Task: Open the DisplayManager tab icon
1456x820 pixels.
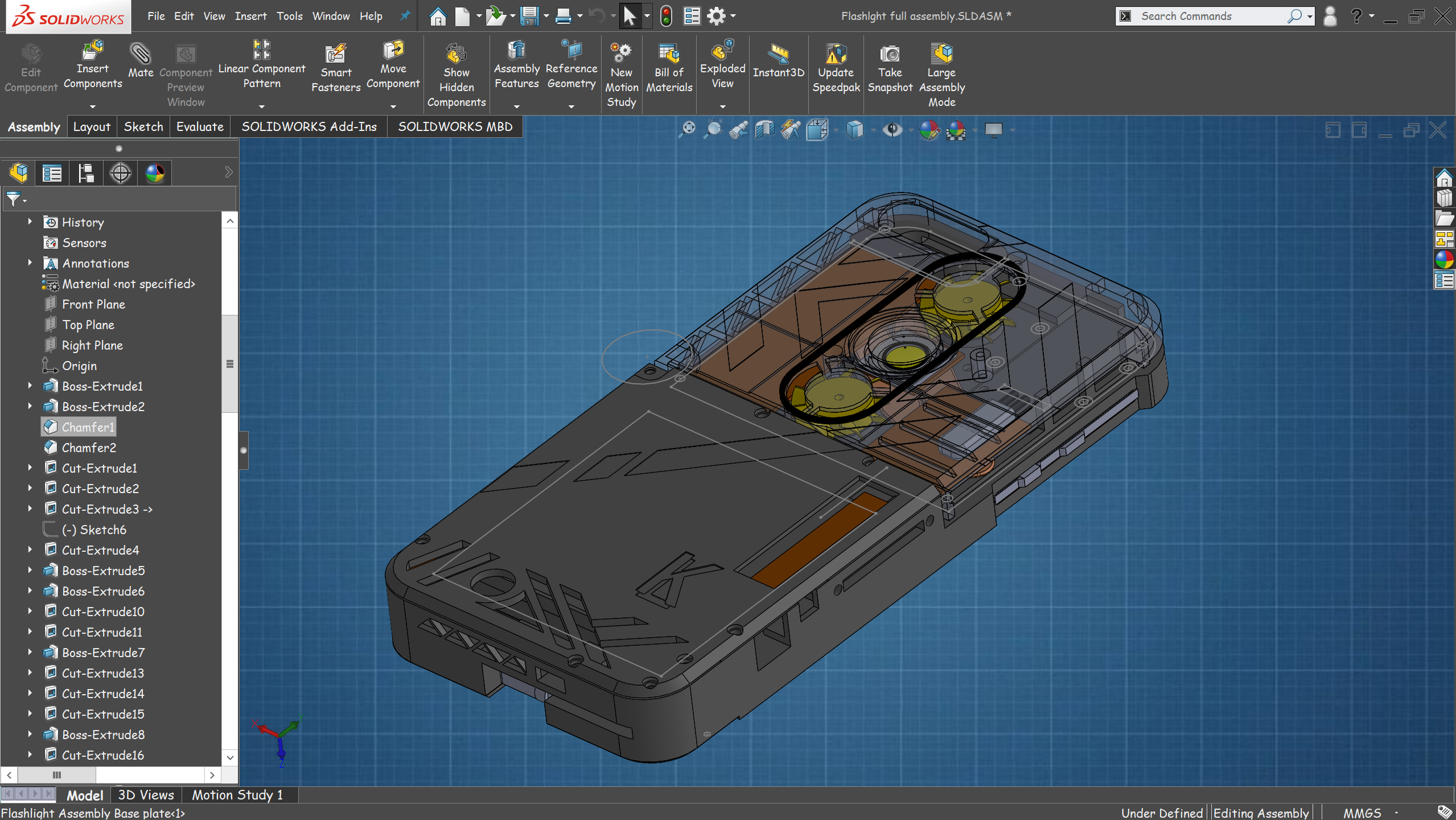Action: (x=155, y=173)
